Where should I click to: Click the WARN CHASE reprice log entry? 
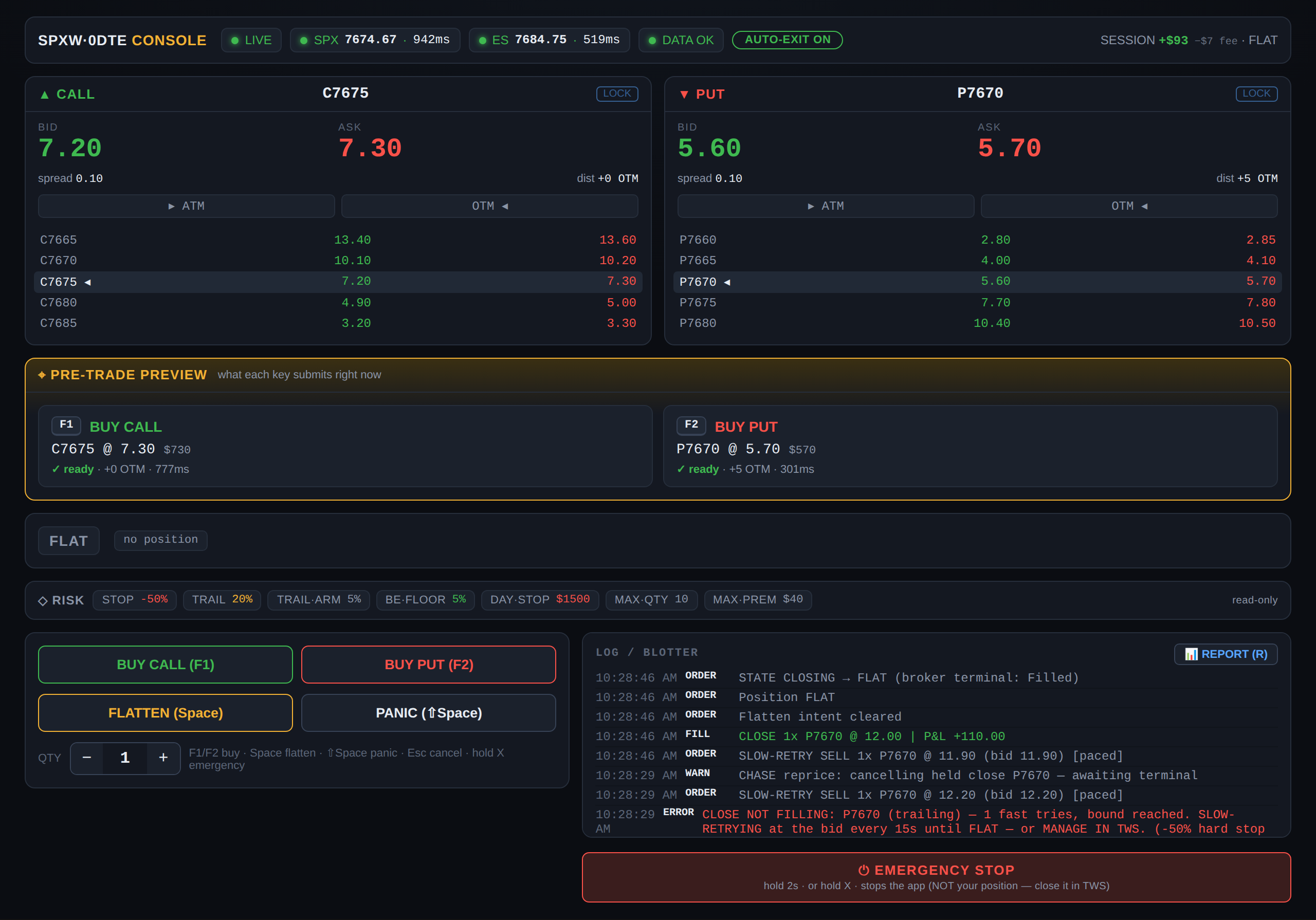click(936, 775)
